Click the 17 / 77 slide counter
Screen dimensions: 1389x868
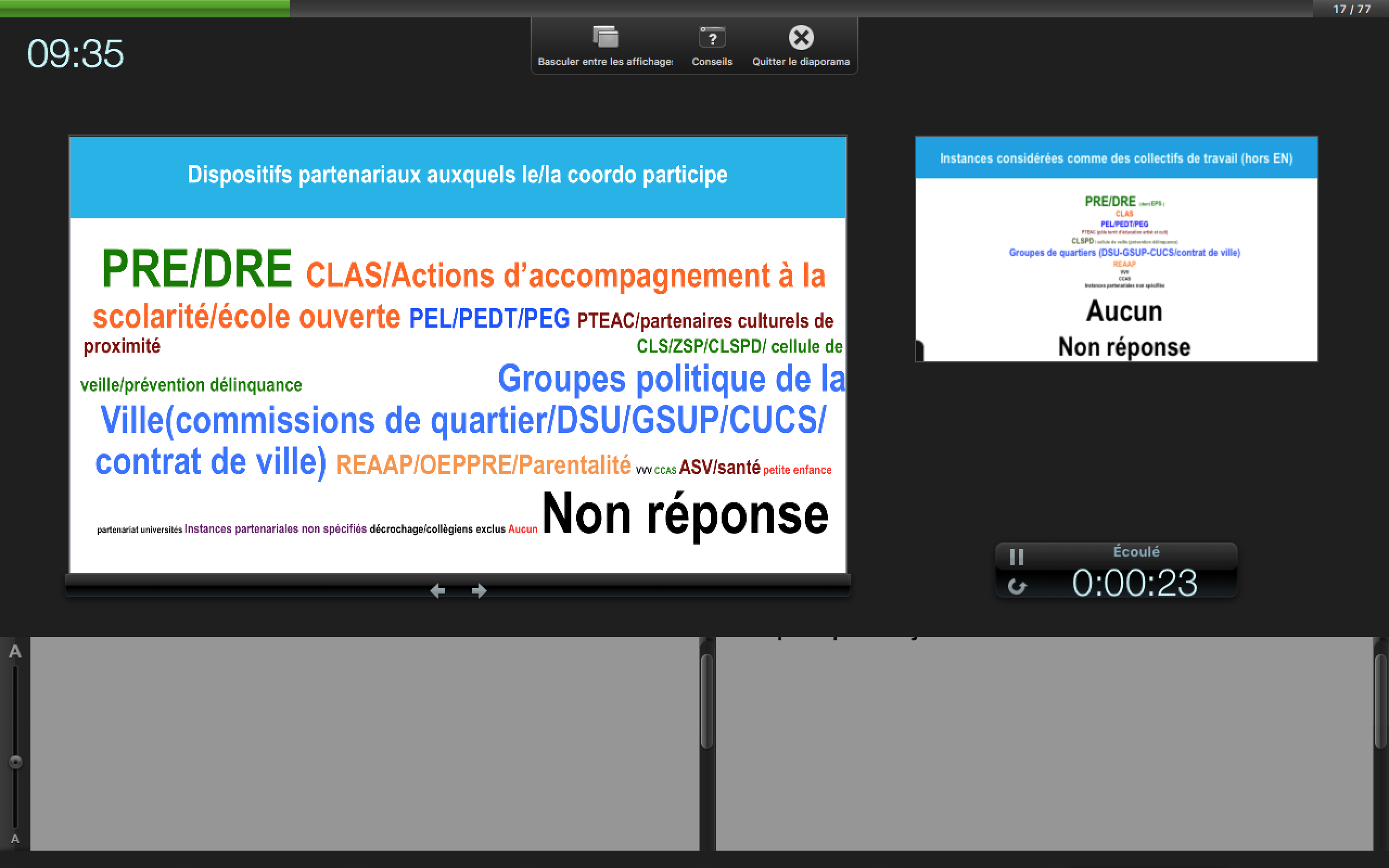(1351, 9)
